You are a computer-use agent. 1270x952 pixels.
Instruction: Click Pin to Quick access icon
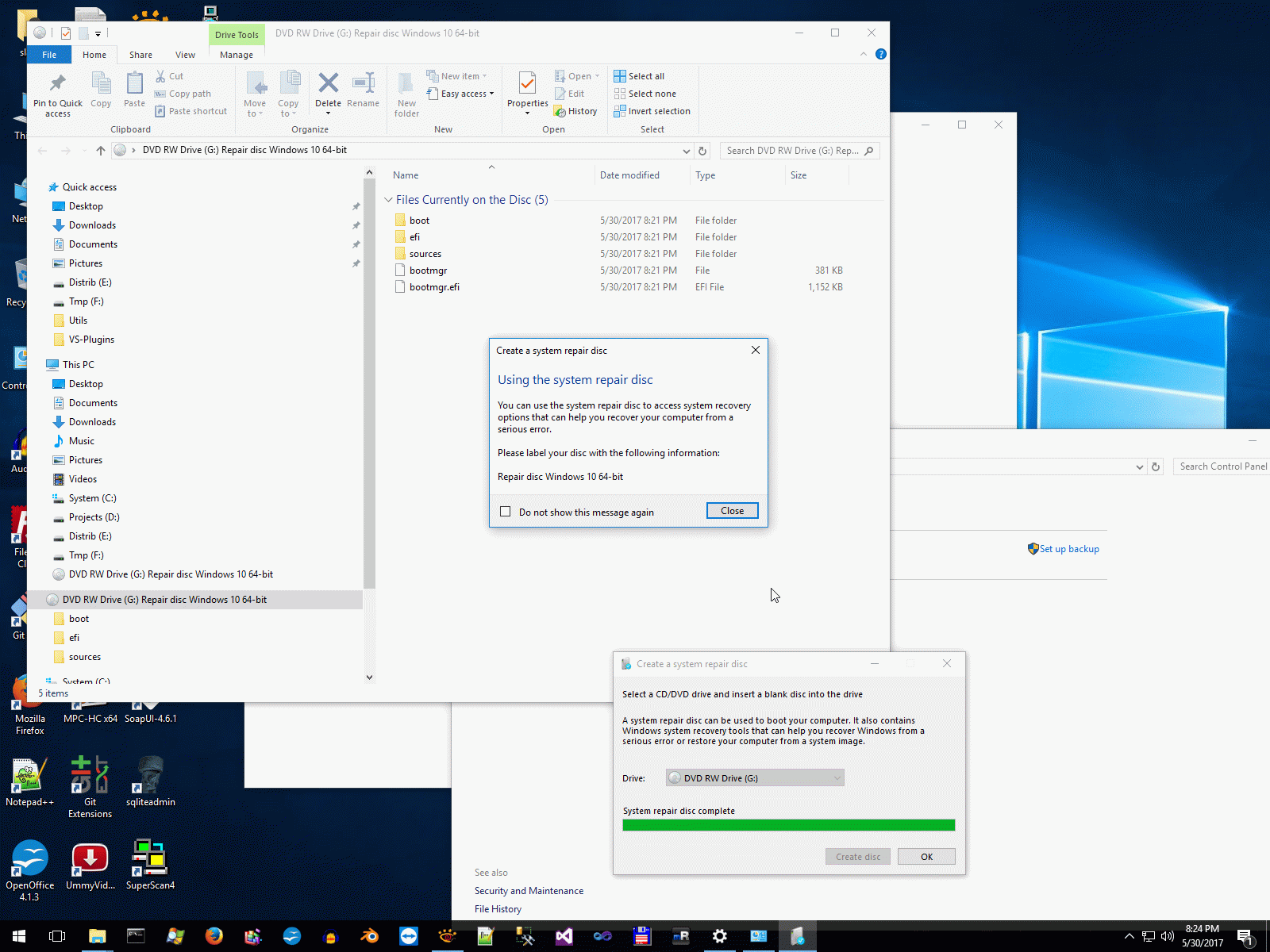[58, 83]
